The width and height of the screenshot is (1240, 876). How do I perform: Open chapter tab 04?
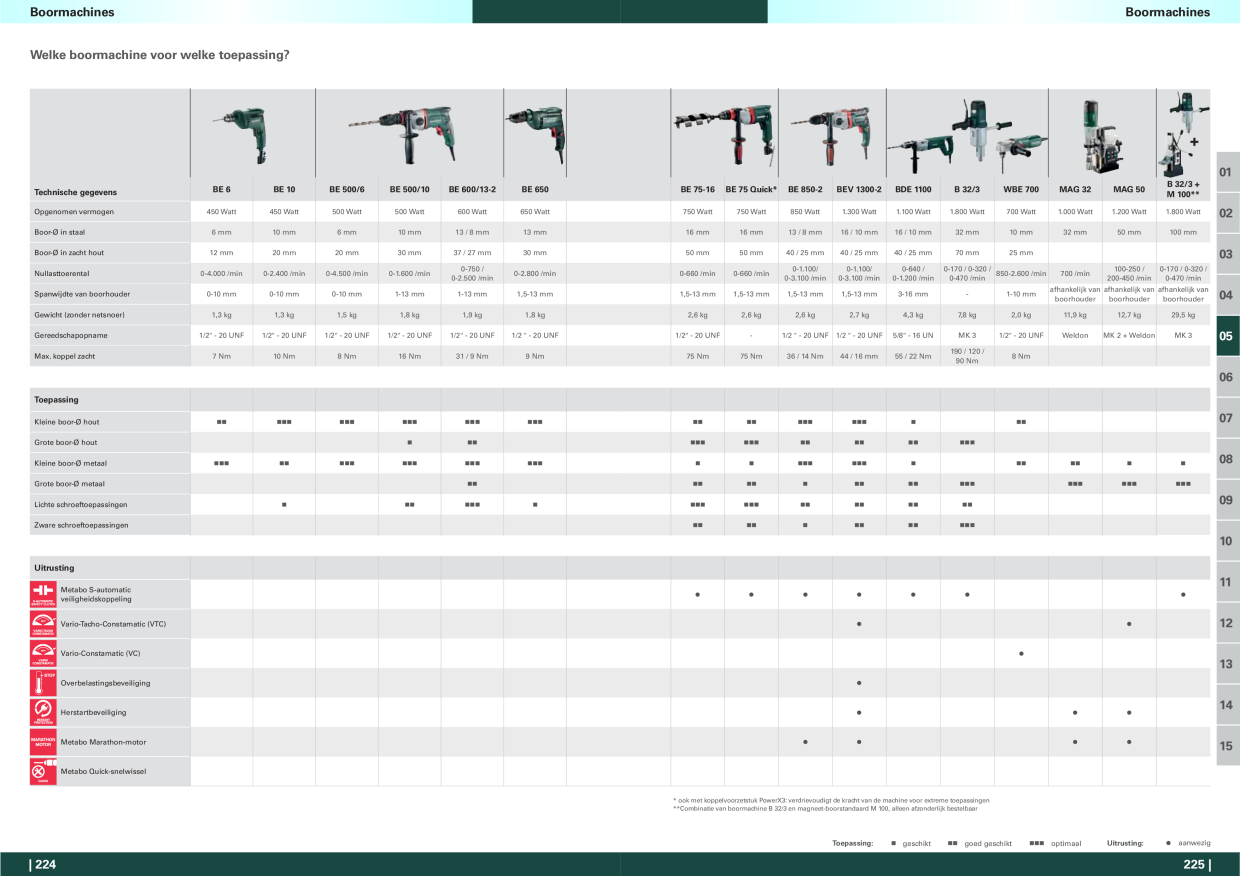[1228, 295]
